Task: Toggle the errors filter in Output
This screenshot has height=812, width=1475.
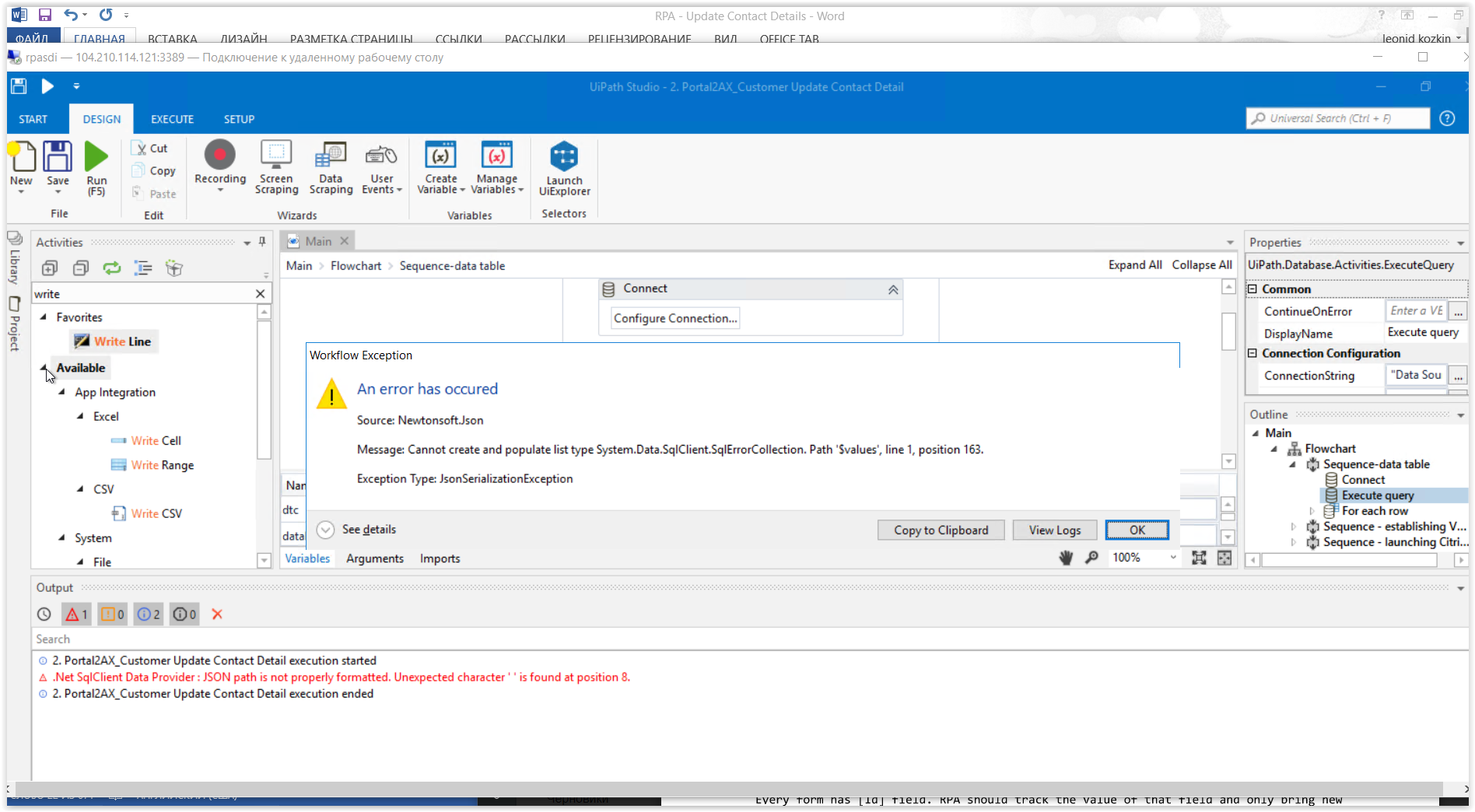Action: [76, 614]
